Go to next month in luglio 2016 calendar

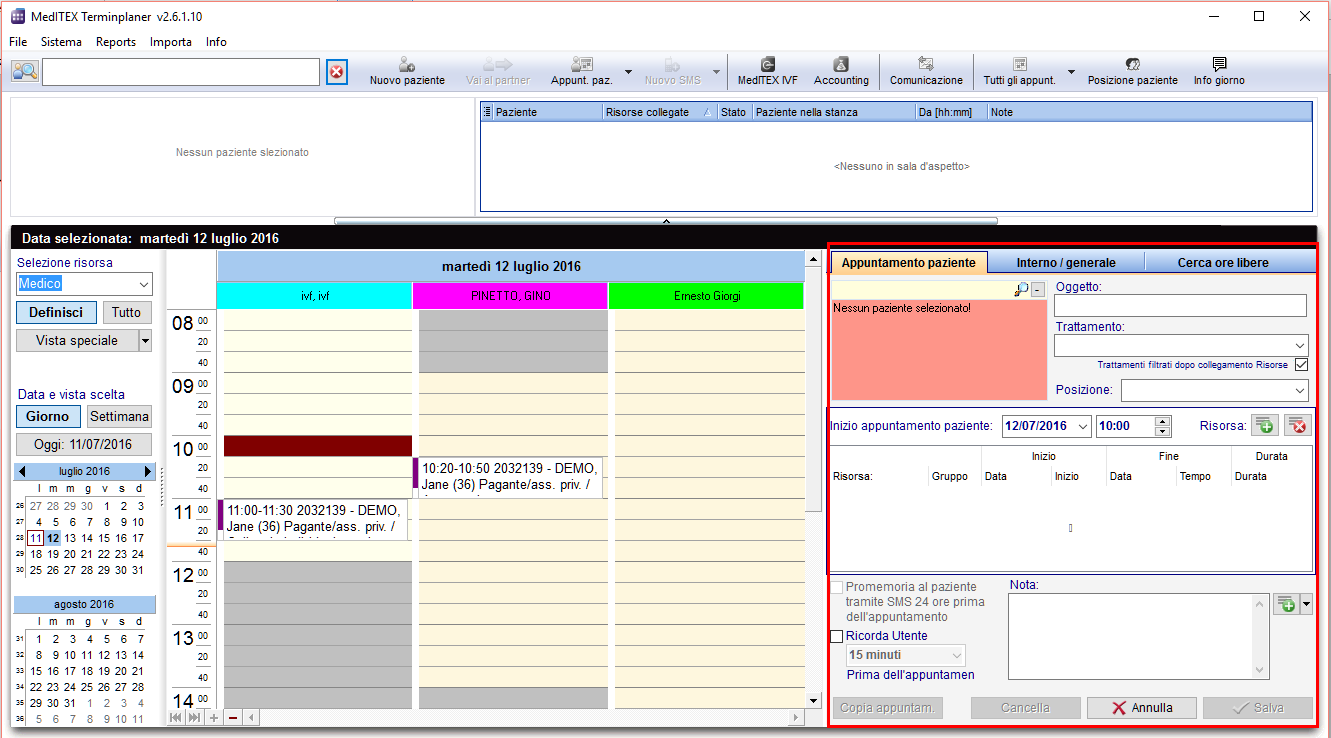(x=148, y=471)
